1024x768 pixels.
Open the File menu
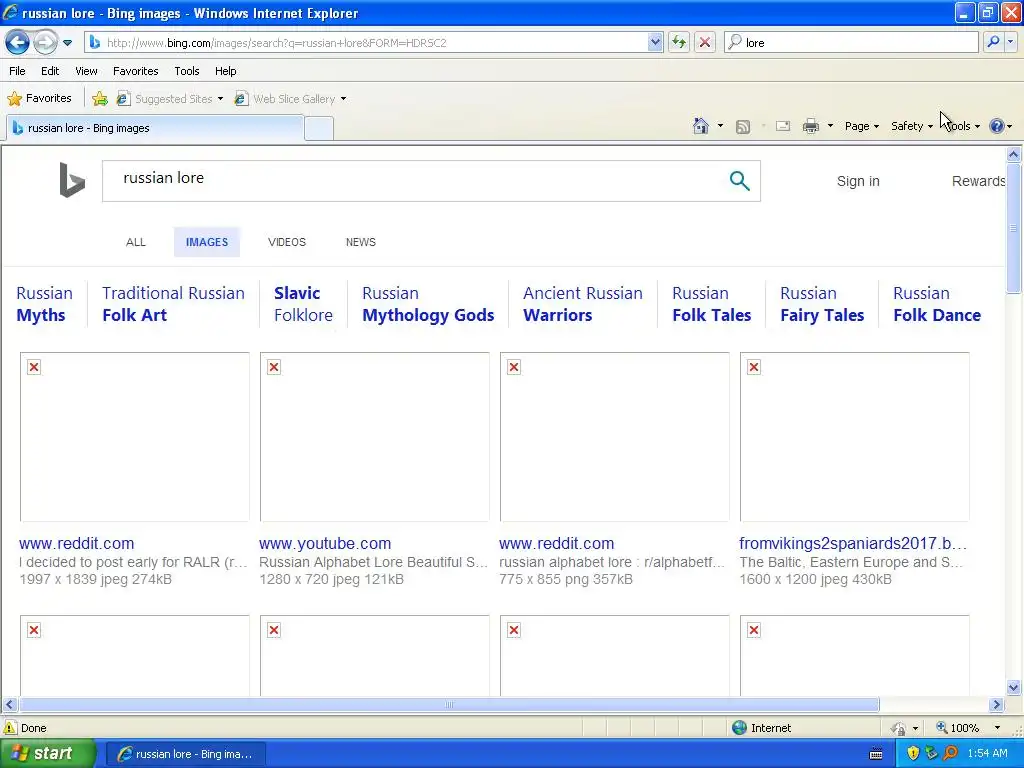coord(18,71)
